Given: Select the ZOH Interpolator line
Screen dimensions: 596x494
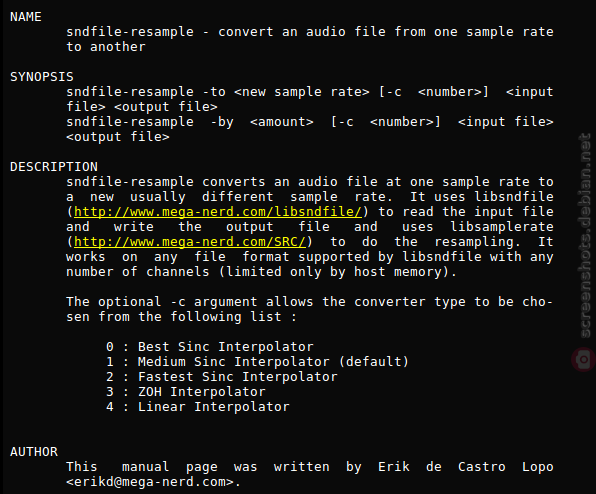Looking at the screenshot, I should (185, 392).
